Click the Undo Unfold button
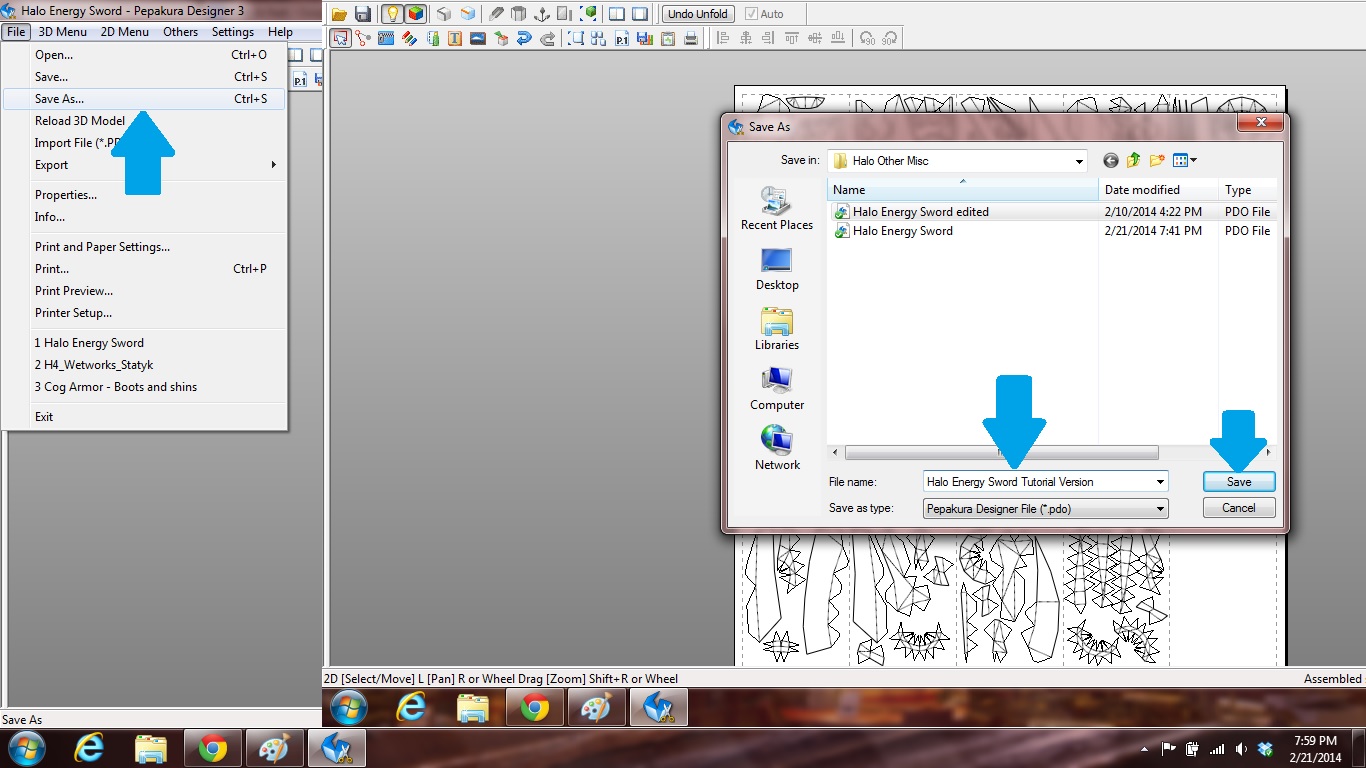This screenshot has height=768, width=1366. tap(698, 14)
